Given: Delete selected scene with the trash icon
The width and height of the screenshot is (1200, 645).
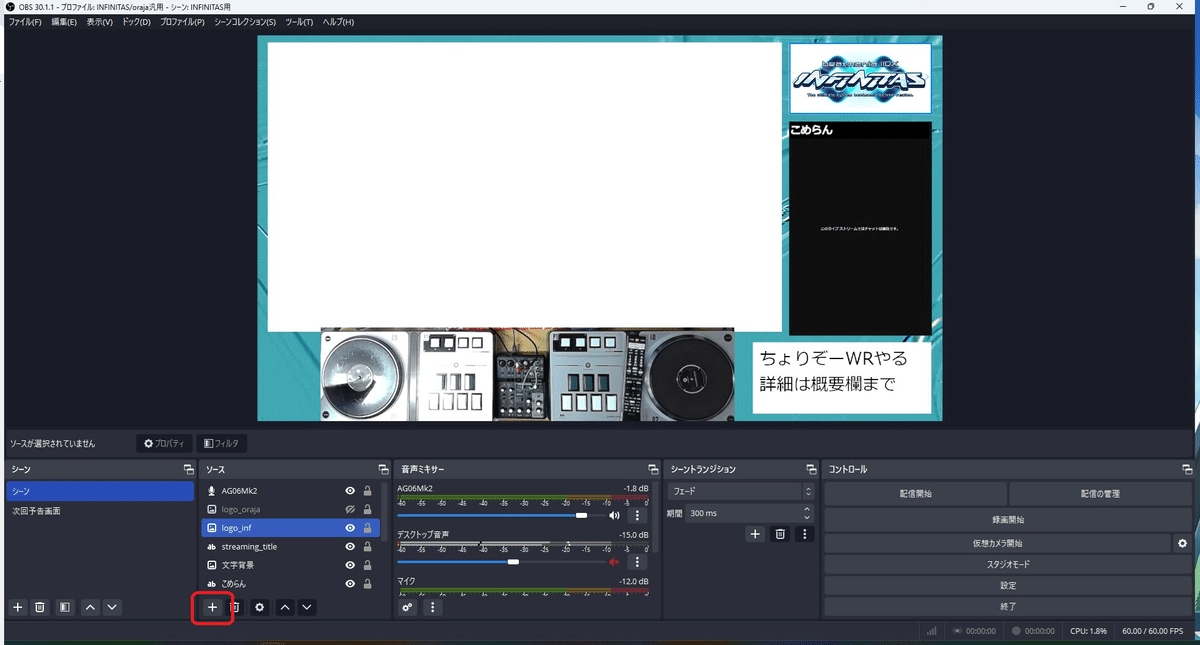Looking at the screenshot, I should tap(40, 607).
